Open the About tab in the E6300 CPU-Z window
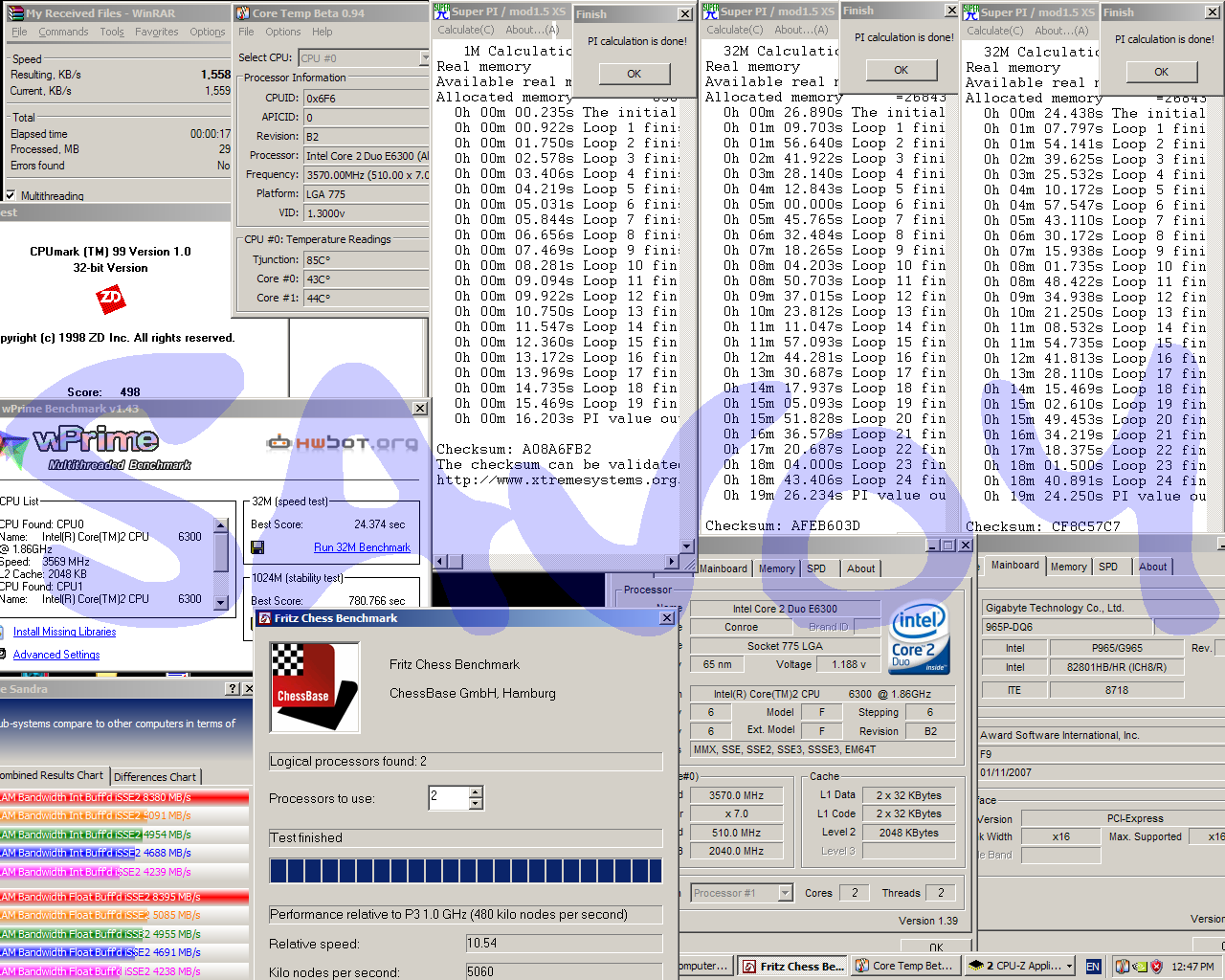This screenshot has width=1225, height=980. pos(860,568)
